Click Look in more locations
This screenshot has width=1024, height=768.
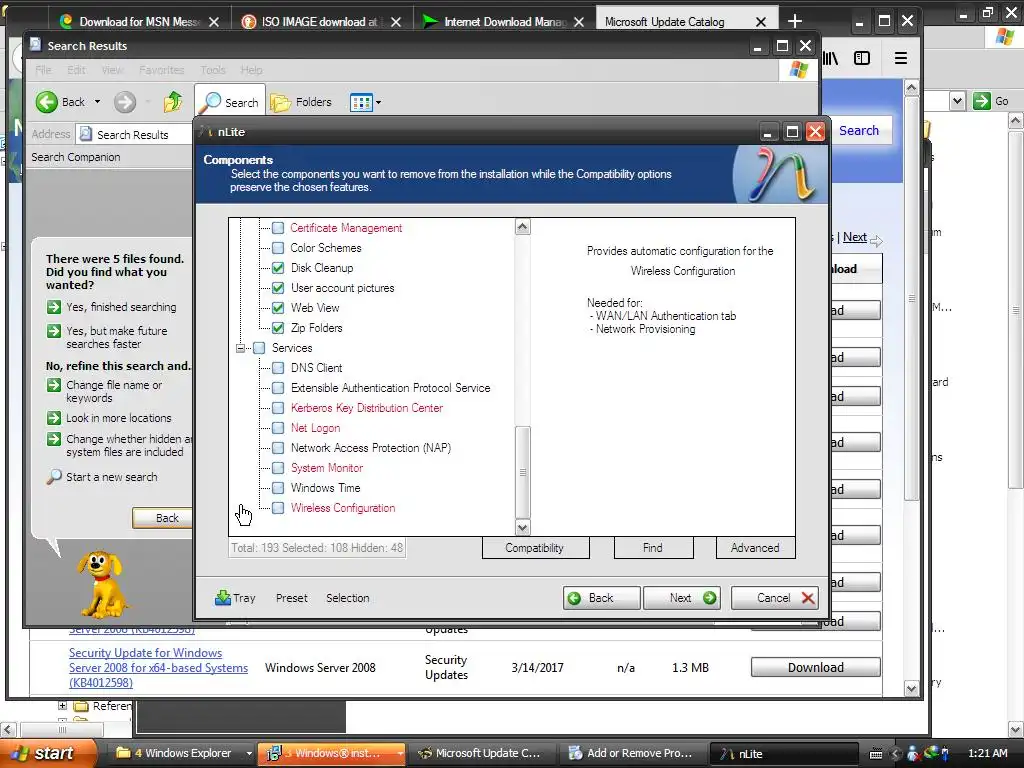tap(118, 418)
